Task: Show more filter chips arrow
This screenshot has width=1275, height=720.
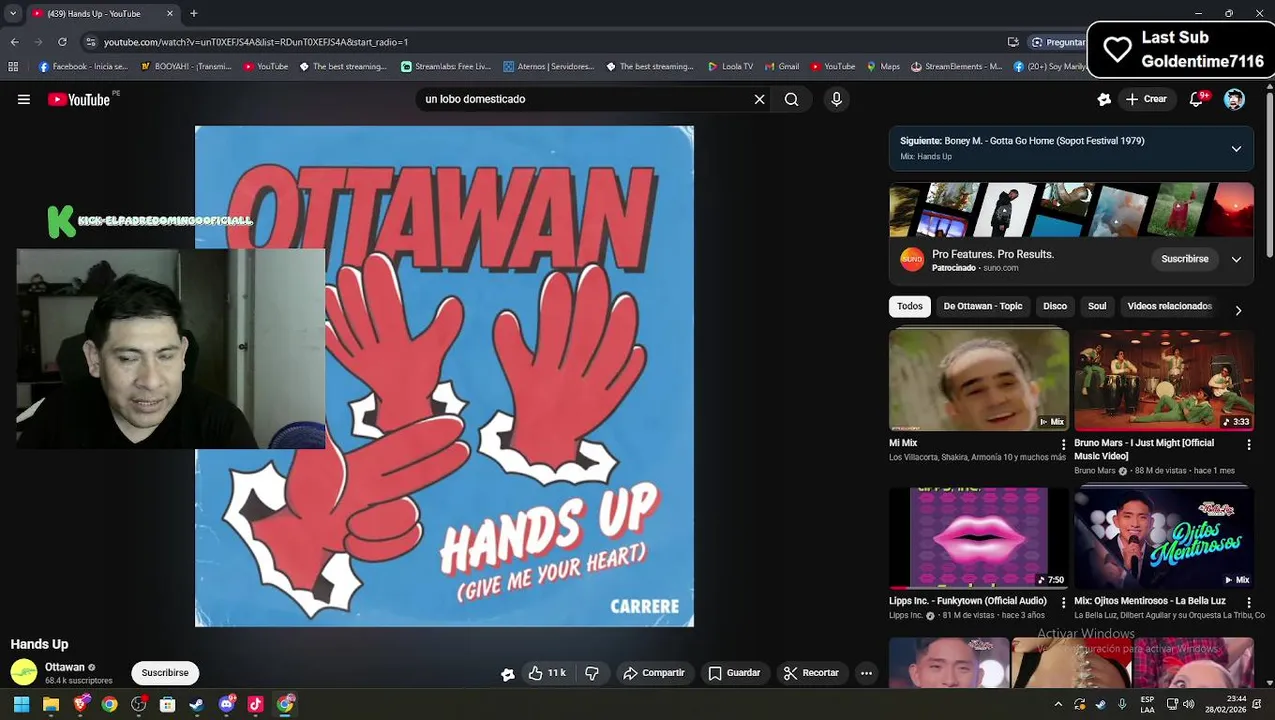Action: [x=1238, y=310]
